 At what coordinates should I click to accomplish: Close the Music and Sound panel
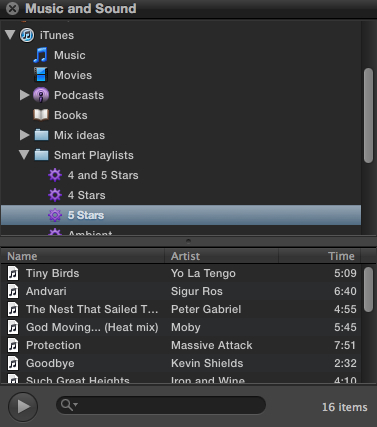click(12, 8)
